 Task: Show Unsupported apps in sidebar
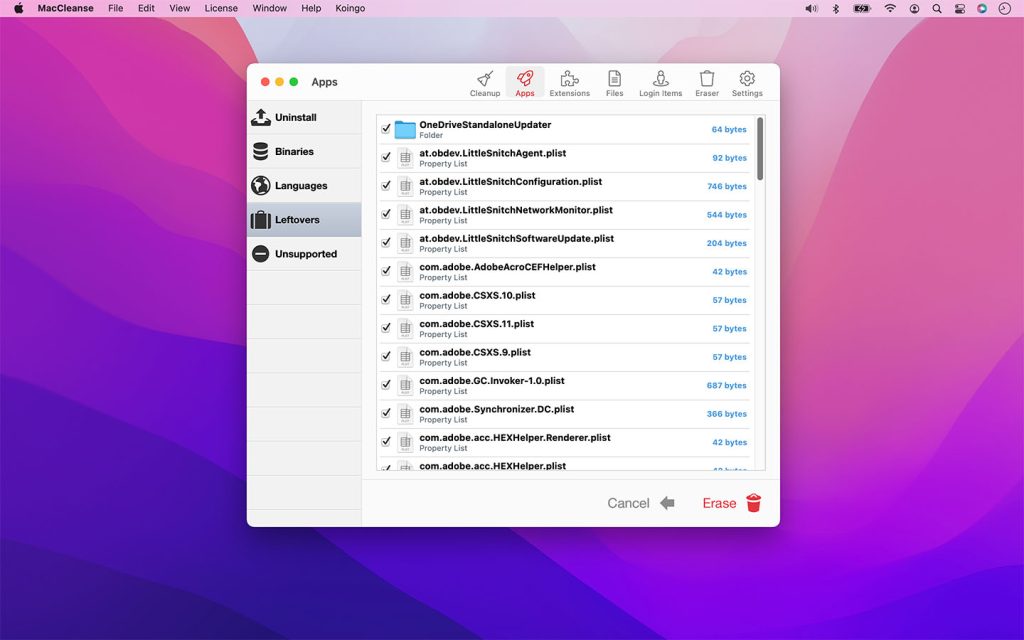click(304, 254)
